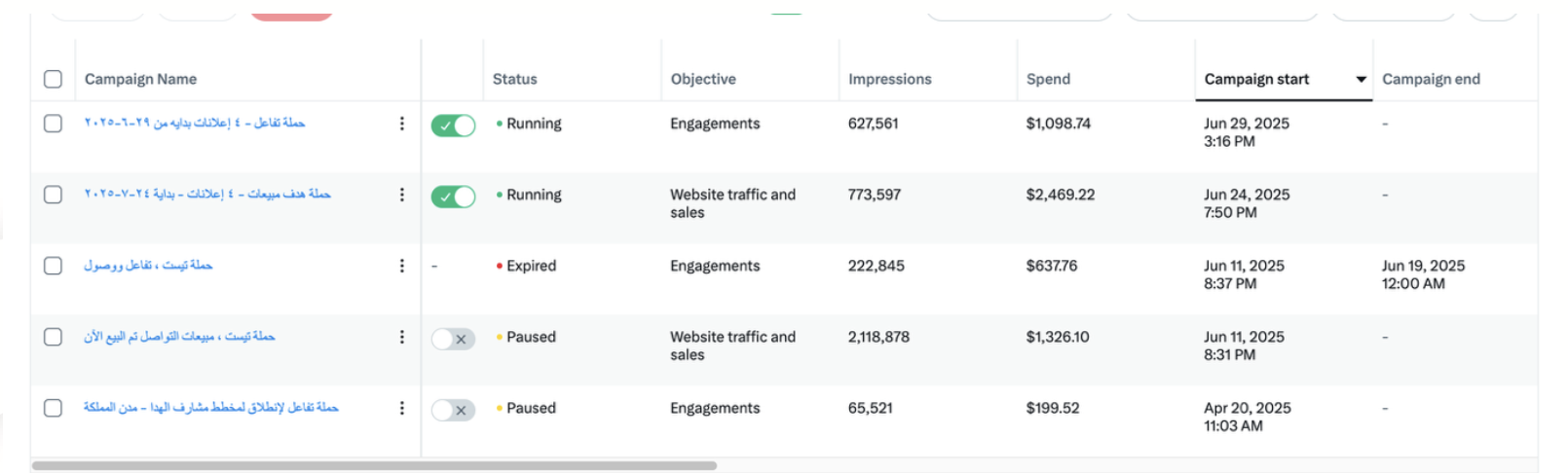Open the campaign link with $1,326.10 spend
This screenshot has width=1568, height=473.
point(179,336)
